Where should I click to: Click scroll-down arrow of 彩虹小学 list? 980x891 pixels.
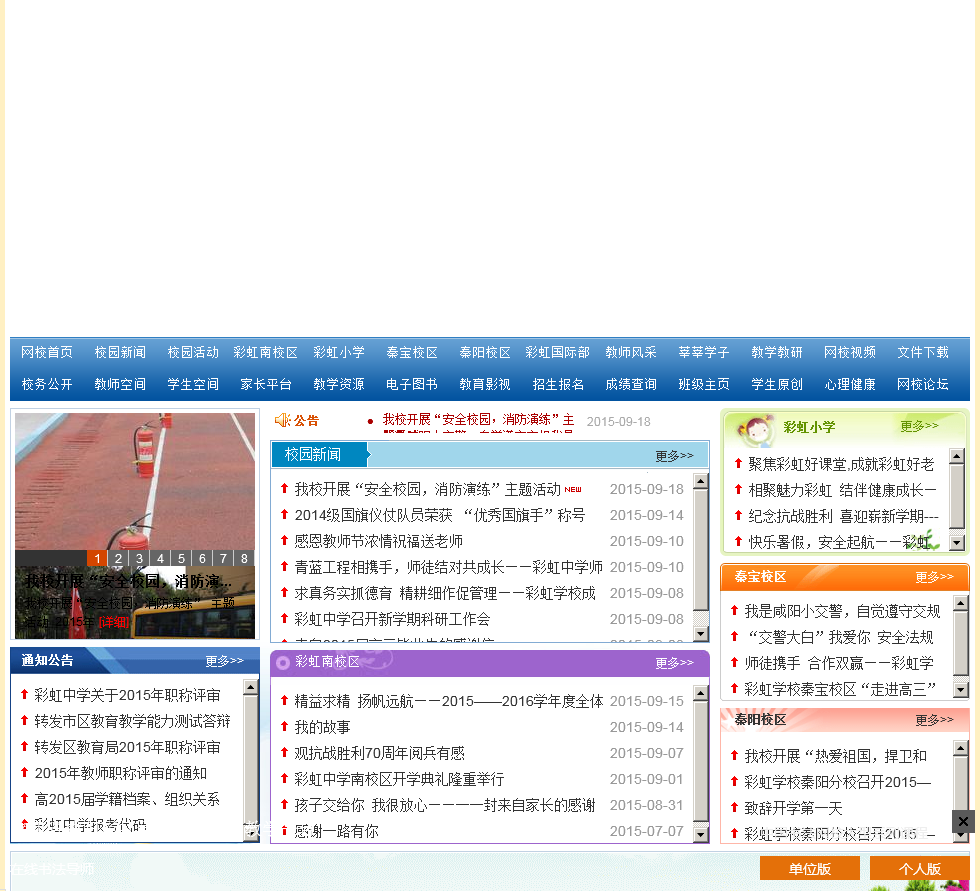click(957, 543)
